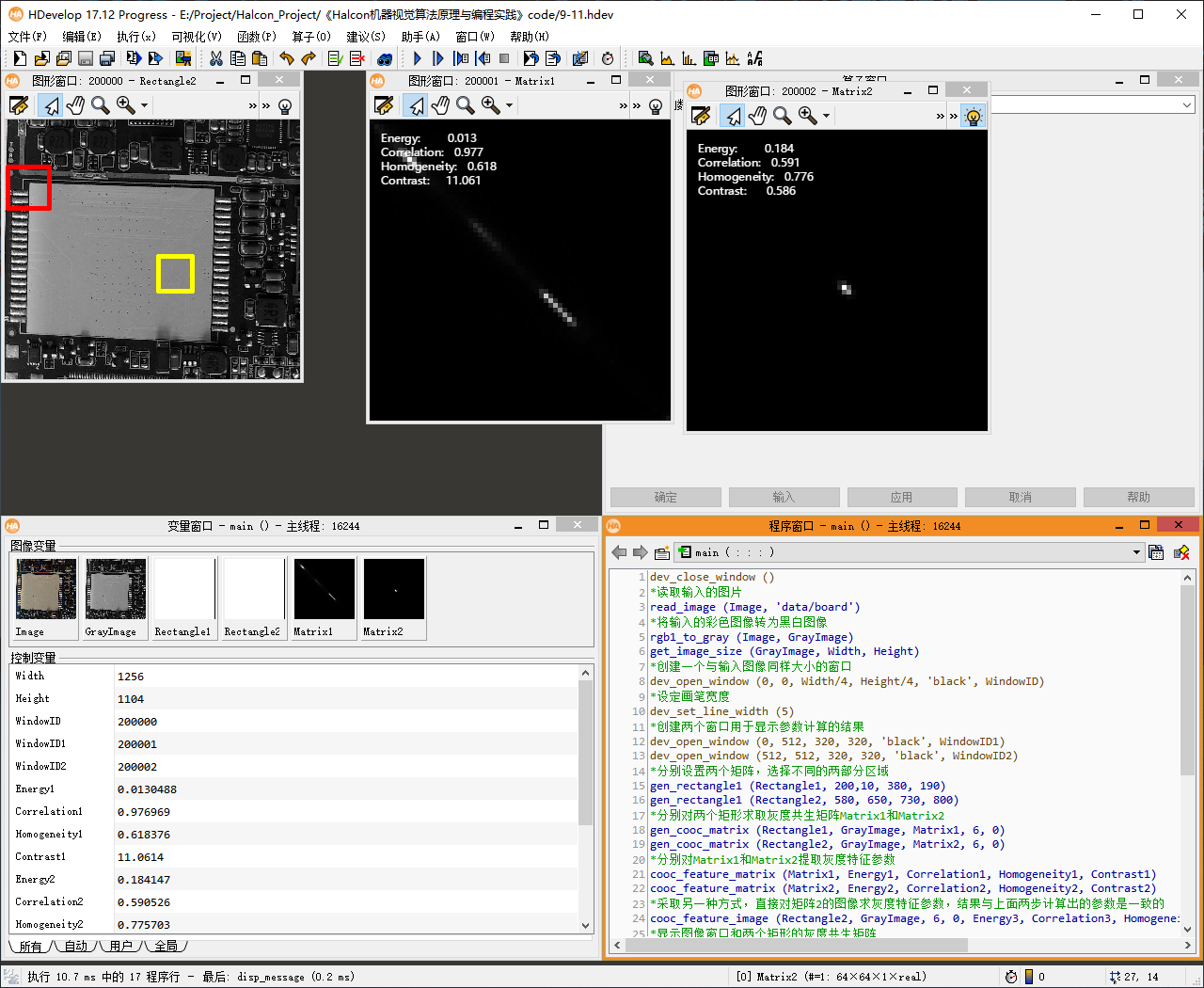Click the Cut scissors icon in toolbar
This screenshot has height=988, width=1204.
click(x=216, y=58)
